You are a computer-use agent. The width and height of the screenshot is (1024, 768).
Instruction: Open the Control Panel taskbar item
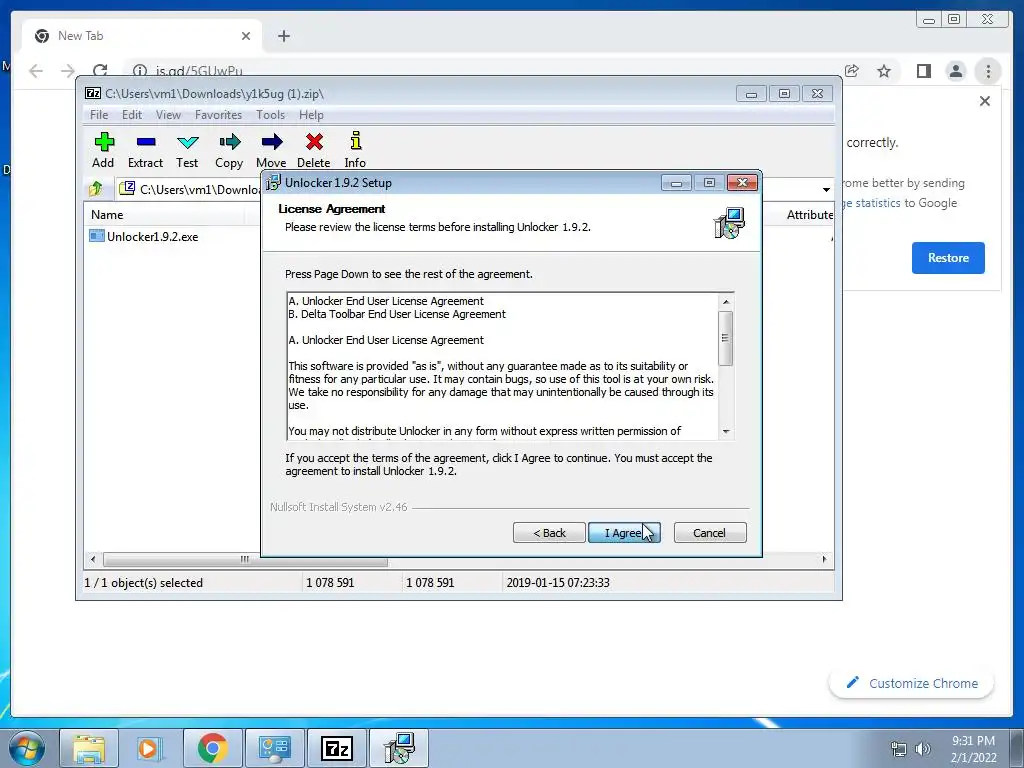[274, 748]
